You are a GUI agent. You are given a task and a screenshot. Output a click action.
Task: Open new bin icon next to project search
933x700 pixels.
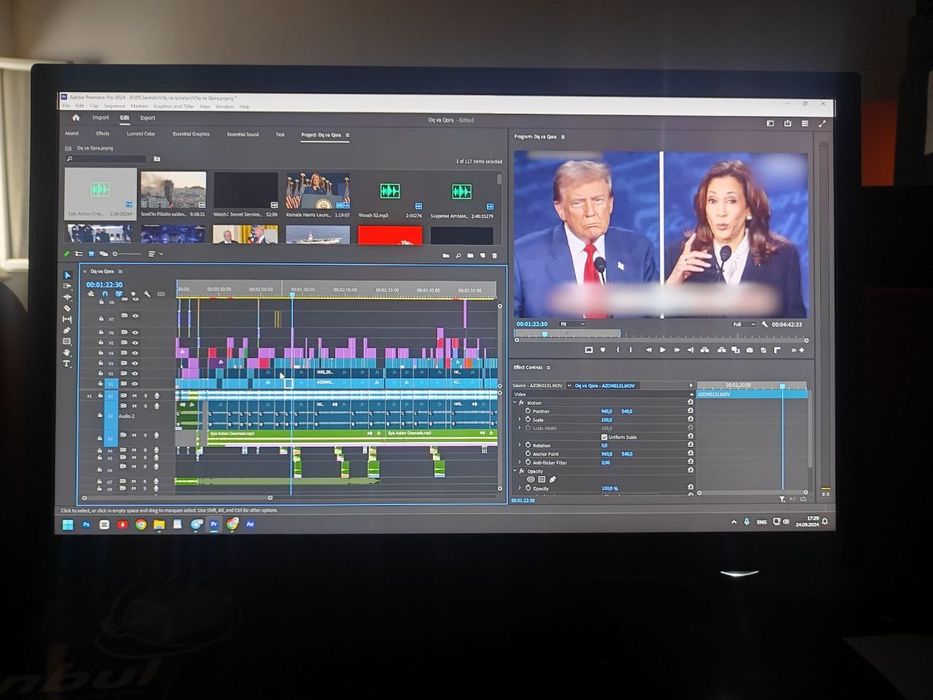(157, 159)
